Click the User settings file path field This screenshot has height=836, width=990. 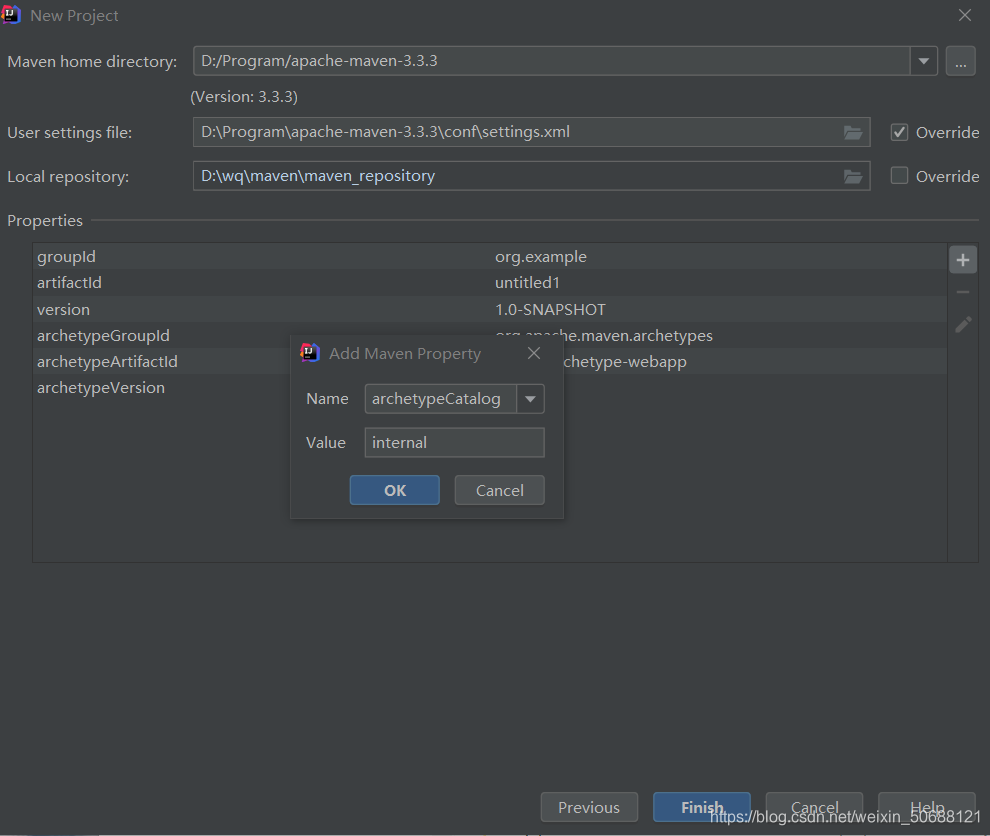[x=532, y=132]
